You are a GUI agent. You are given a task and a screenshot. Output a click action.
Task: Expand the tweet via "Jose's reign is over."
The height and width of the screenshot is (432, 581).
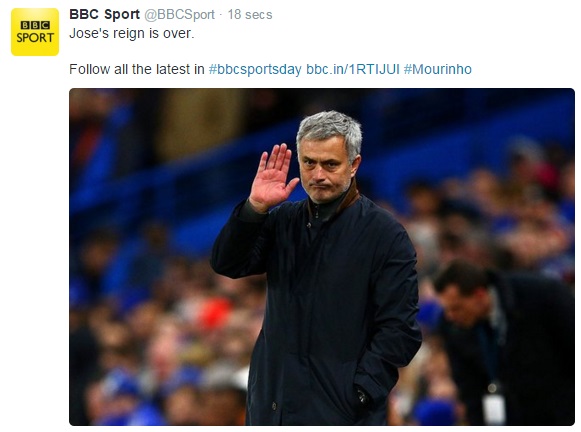[x=132, y=33]
